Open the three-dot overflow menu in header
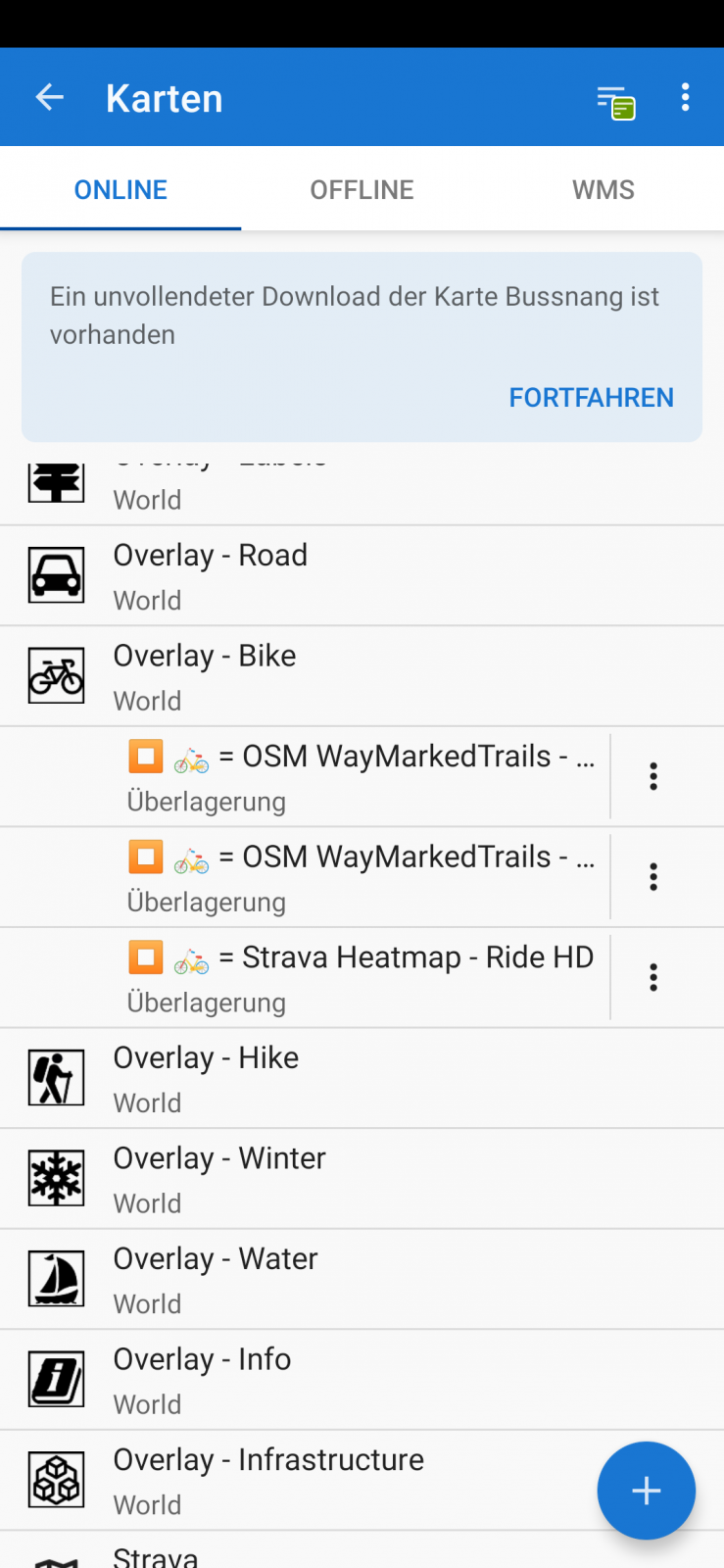 [x=685, y=97]
